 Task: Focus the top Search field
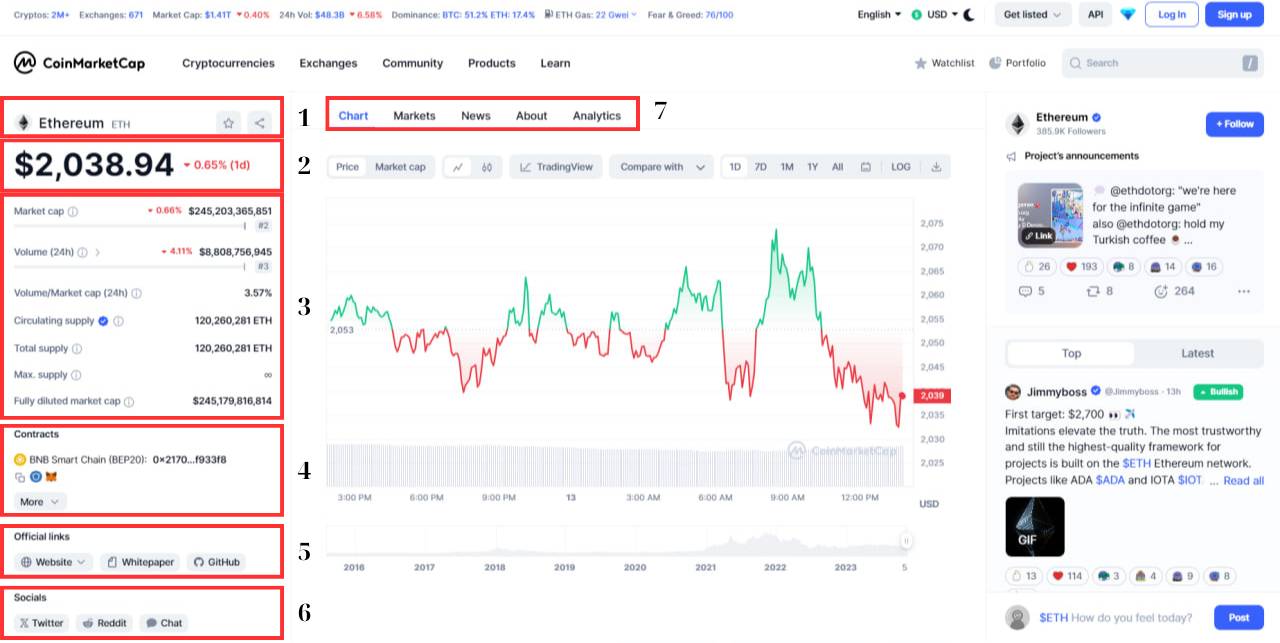pos(1161,63)
